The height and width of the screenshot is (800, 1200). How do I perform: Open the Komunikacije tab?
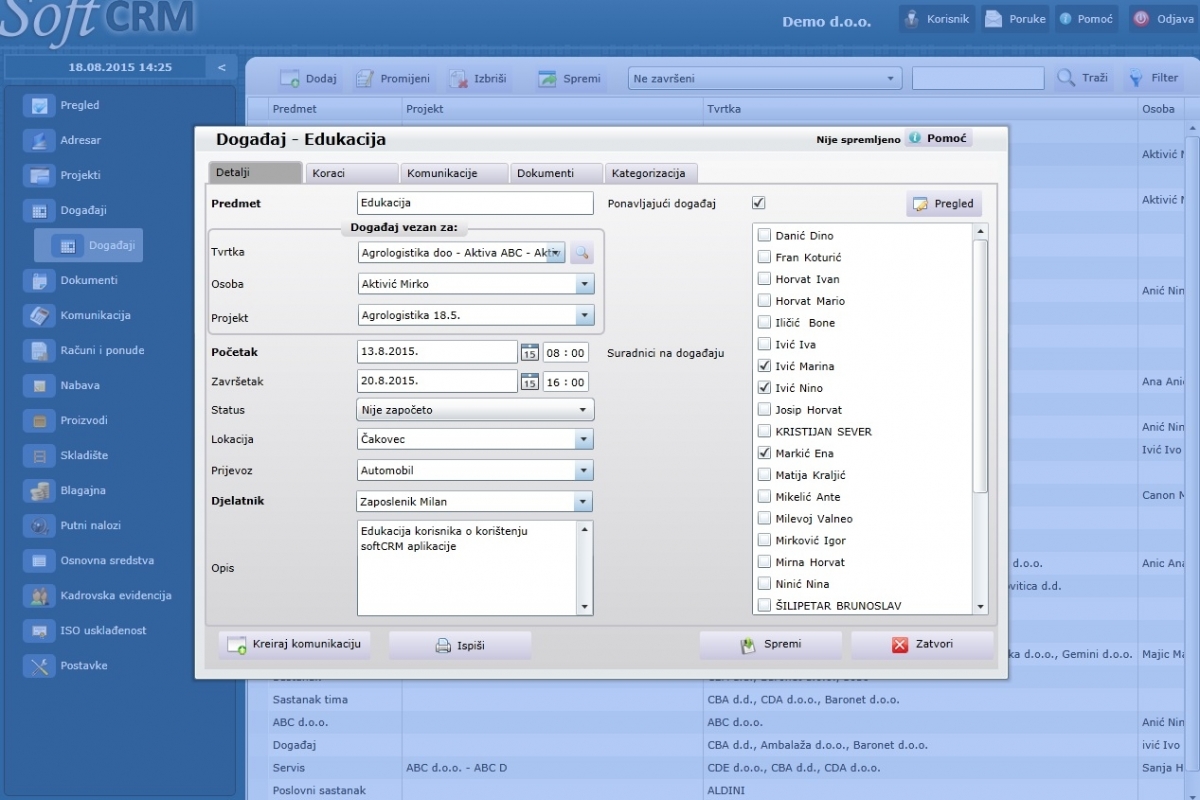click(454, 173)
